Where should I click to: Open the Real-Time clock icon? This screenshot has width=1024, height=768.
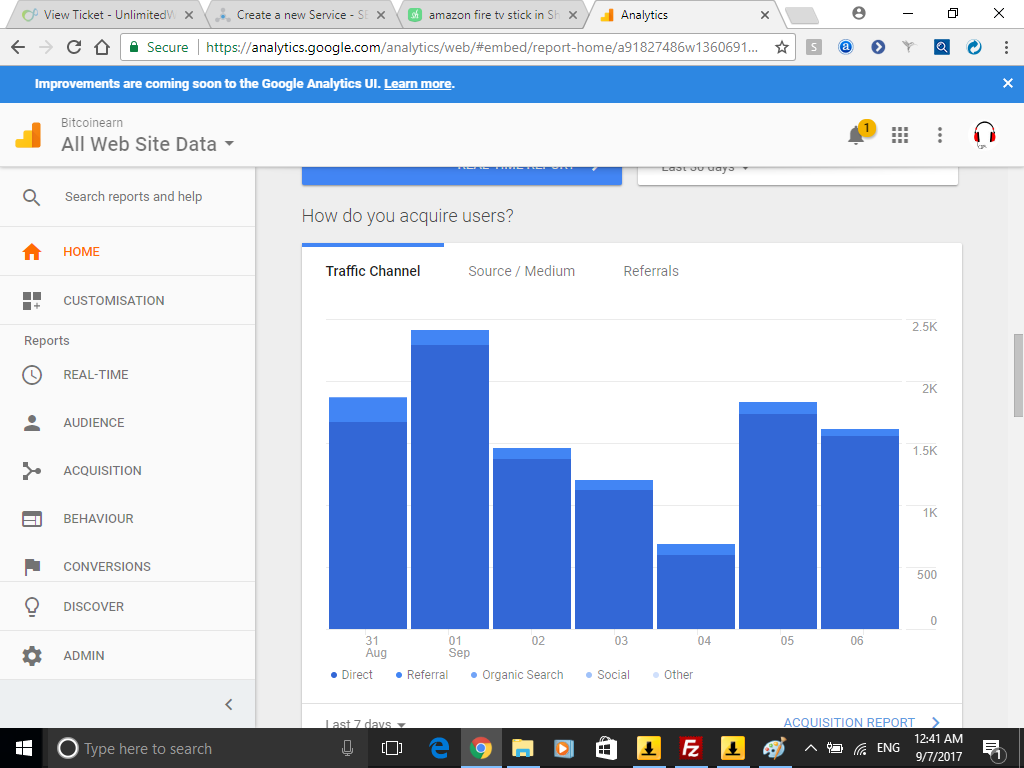32,375
